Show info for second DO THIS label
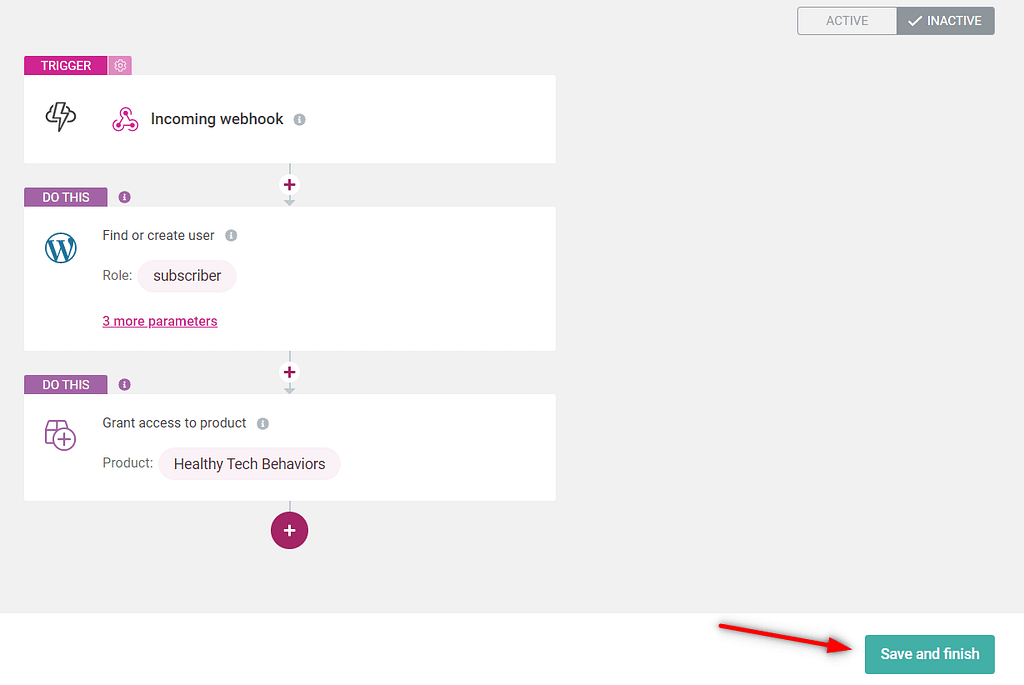This screenshot has height=685, width=1024. (125, 385)
